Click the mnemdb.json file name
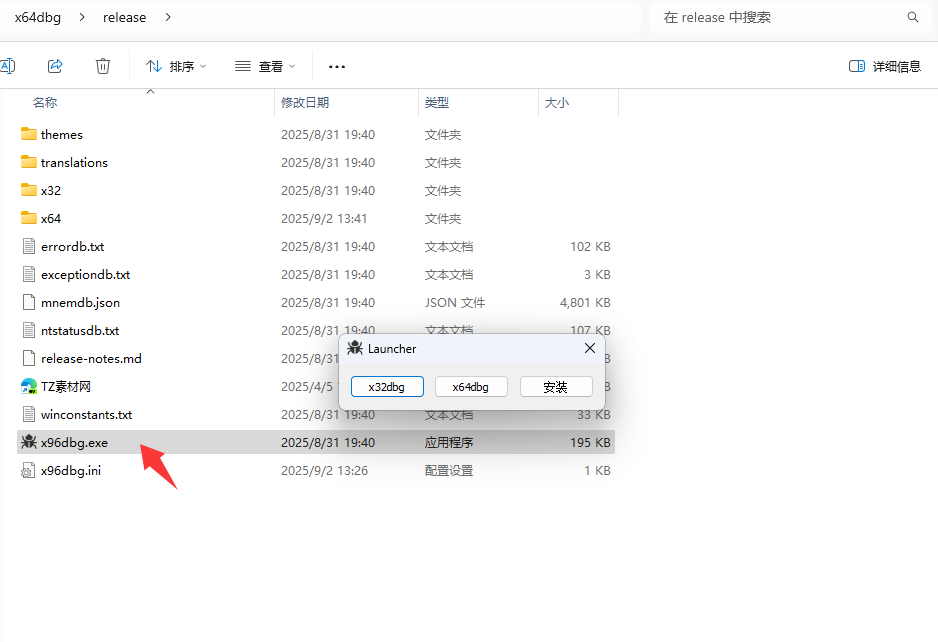 click(x=81, y=303)
